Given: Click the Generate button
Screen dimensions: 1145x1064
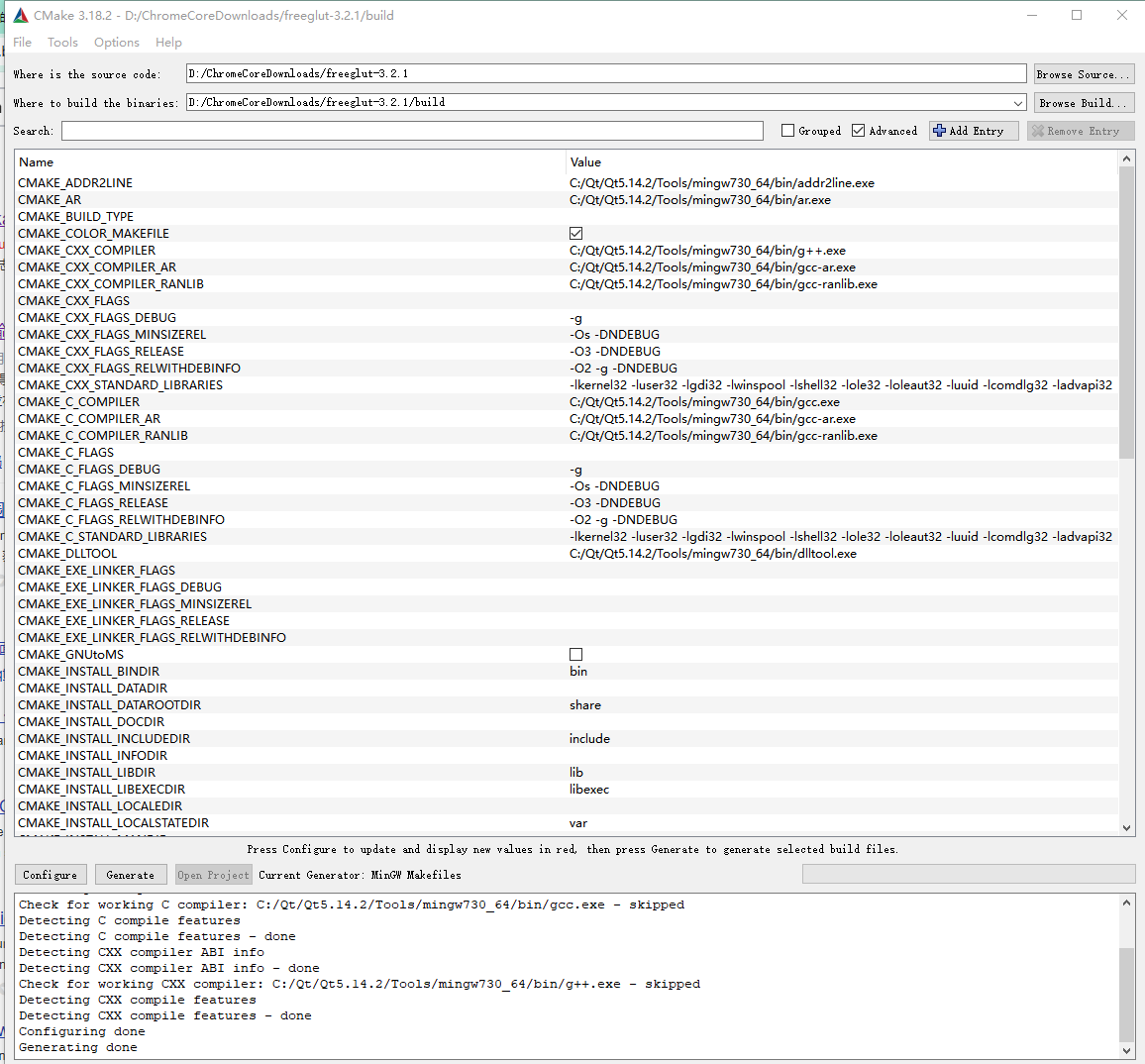Looking at the screenshot, I should (130, 875).
